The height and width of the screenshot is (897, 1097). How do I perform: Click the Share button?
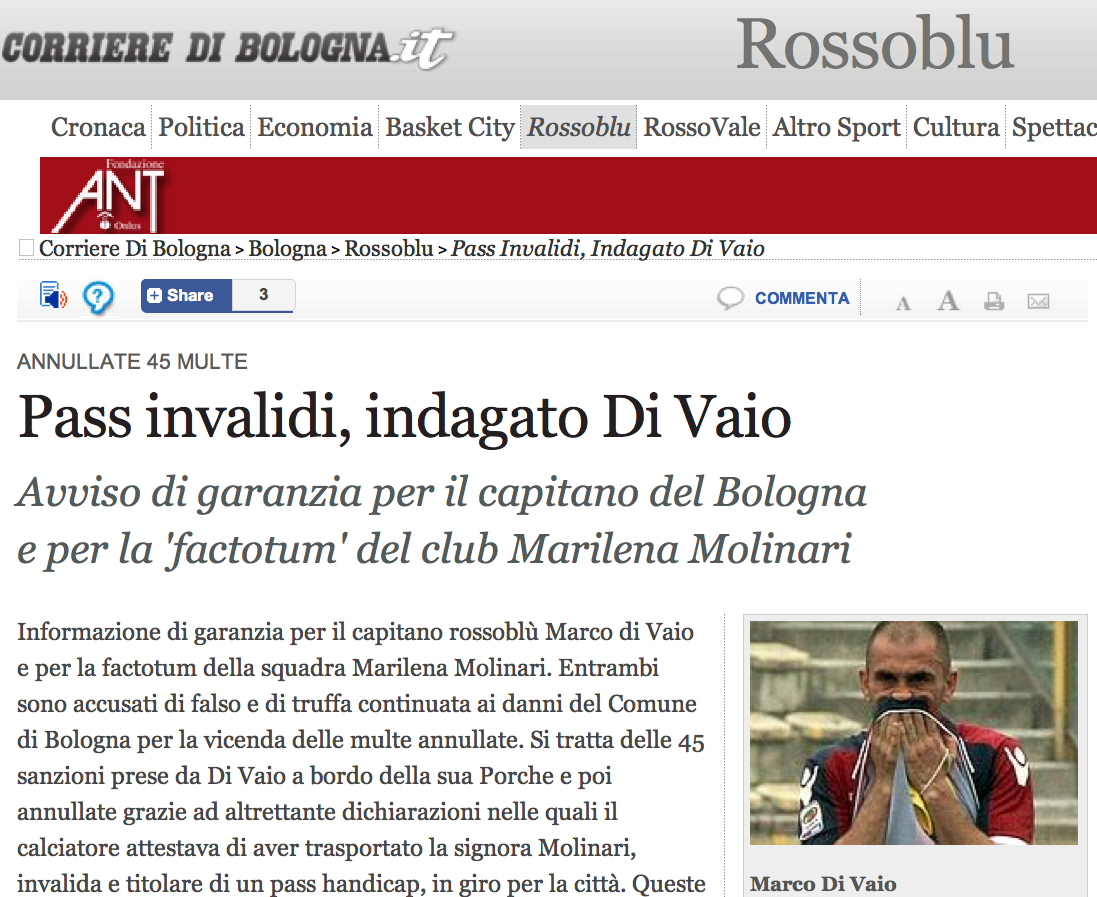(186, 295)
